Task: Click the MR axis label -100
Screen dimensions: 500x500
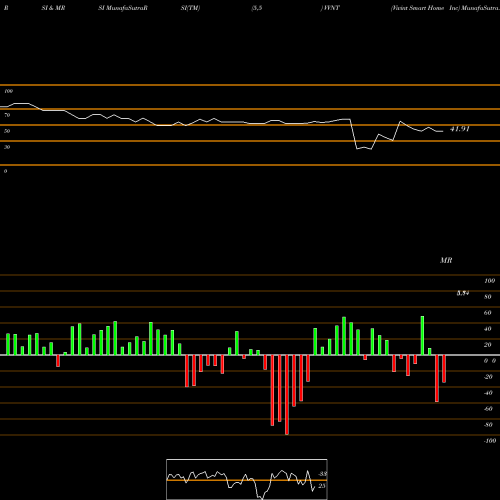Action: pyautogui.click(x=490, y=441)
